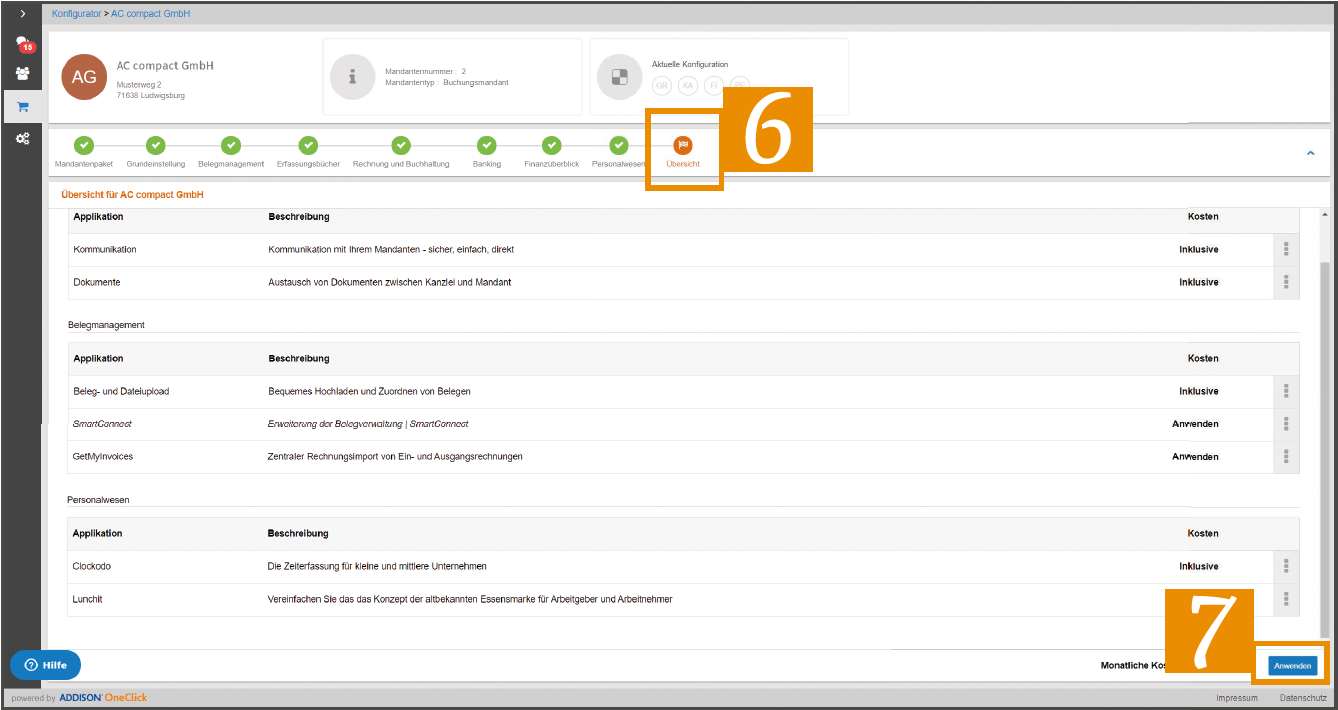The image size is (1338, 710).
Task: Collapse the wizard steps panel chevron
Action: point(1310,153)
